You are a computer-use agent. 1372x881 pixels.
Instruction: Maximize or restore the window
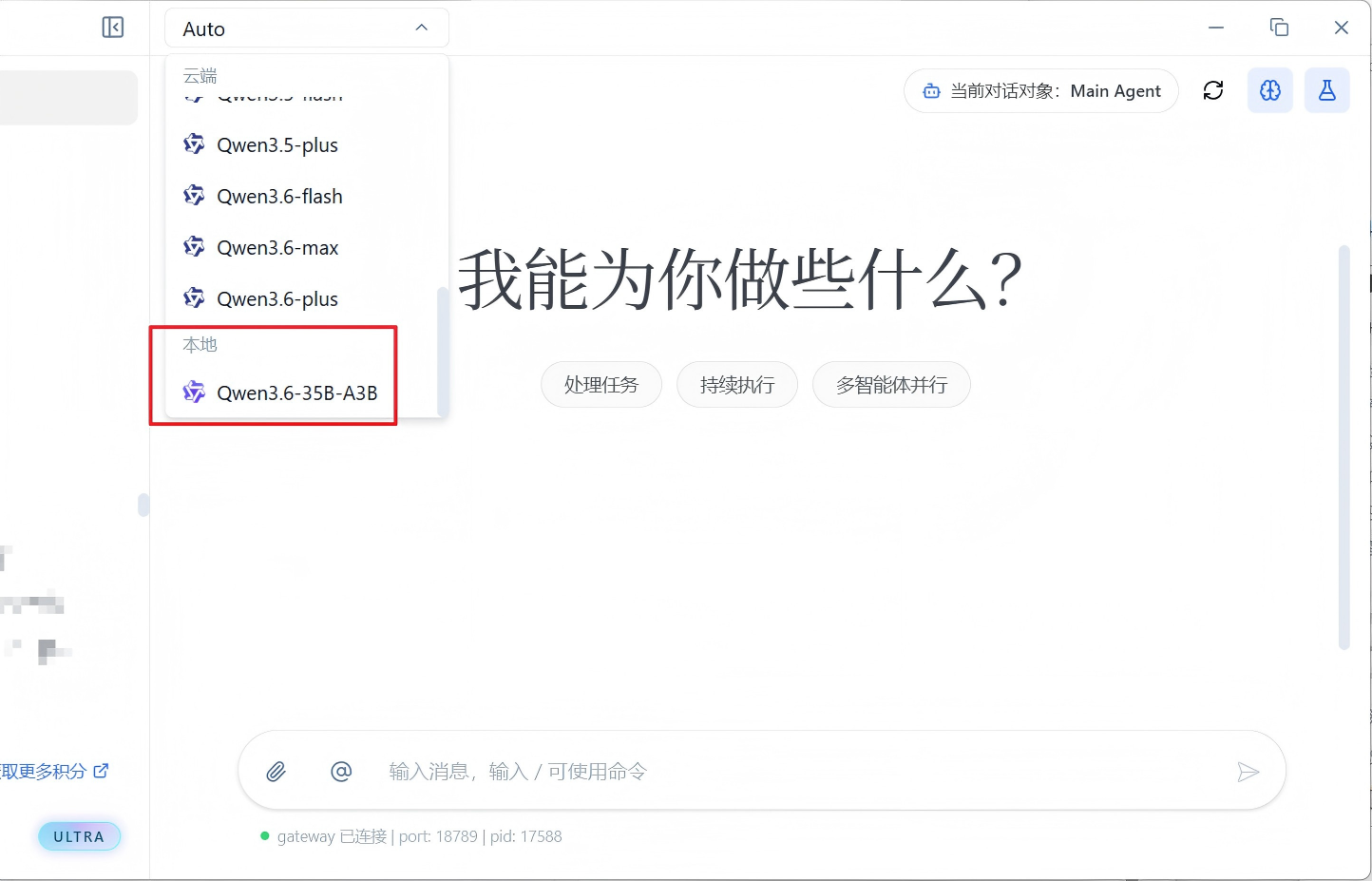1279,28
